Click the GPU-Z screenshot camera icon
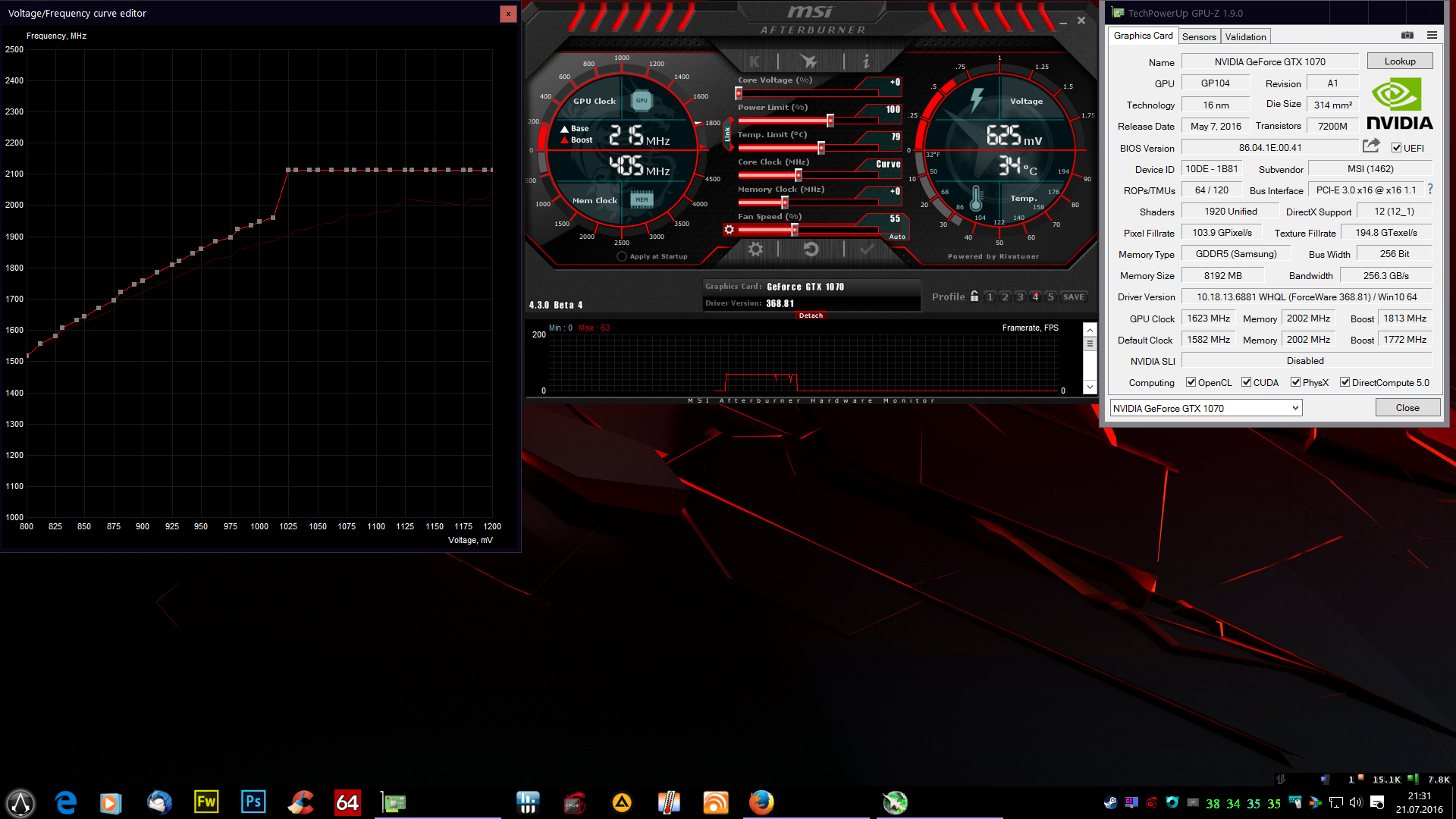 (1407, 36)
